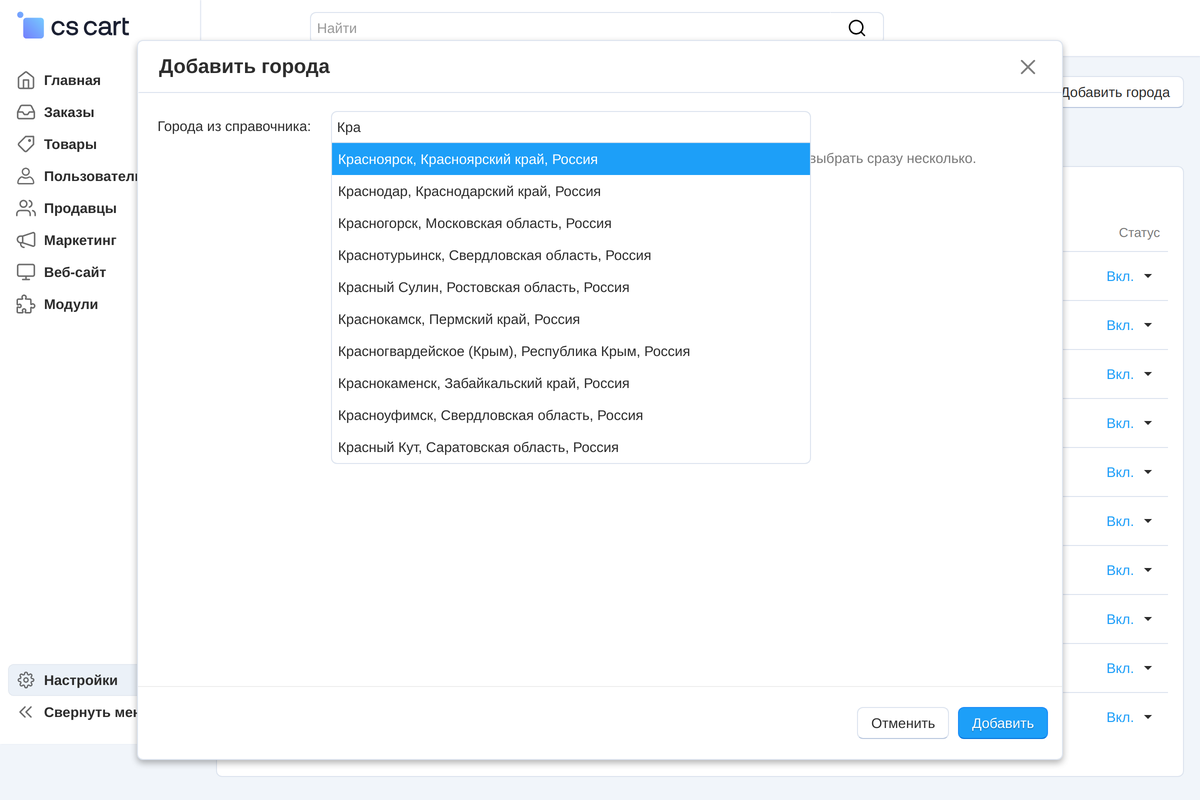This screenshot has height=800, width=1200.
Task: Choose Красноярск, Красноярский край from the suggestions
Action: pyautogui.click(x=571, y=159)
